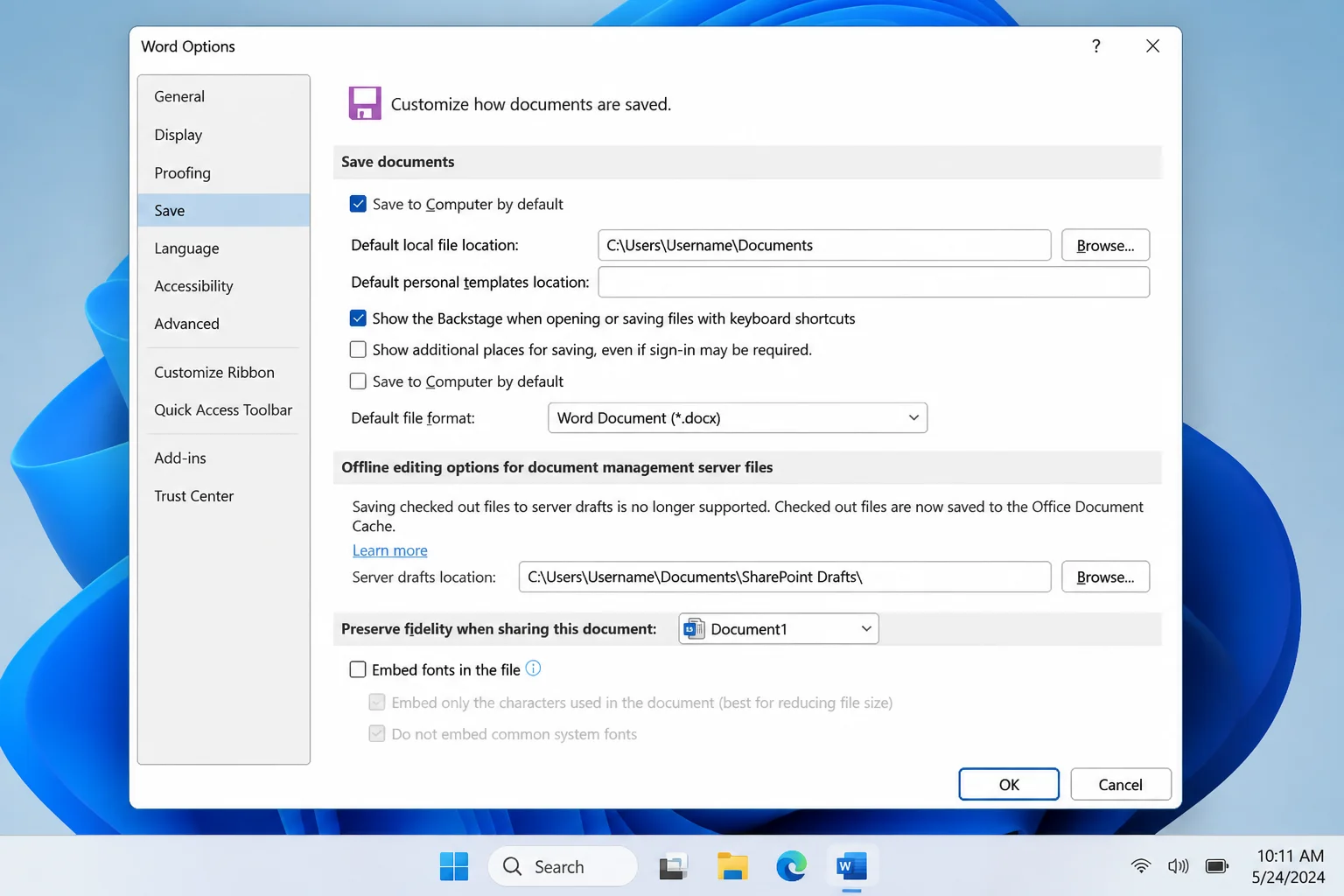Switch to Word via taskbar icon
This screenshot has height=896, width=1344.
[x=851, y=866]
